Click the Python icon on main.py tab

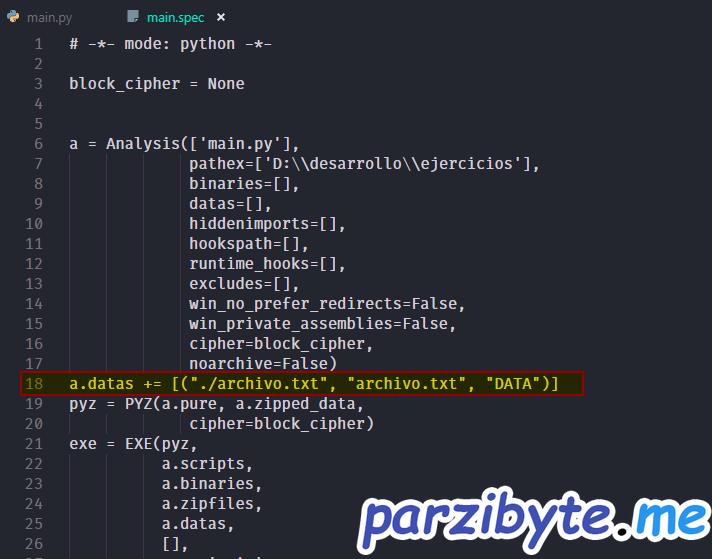click(12, 18)
